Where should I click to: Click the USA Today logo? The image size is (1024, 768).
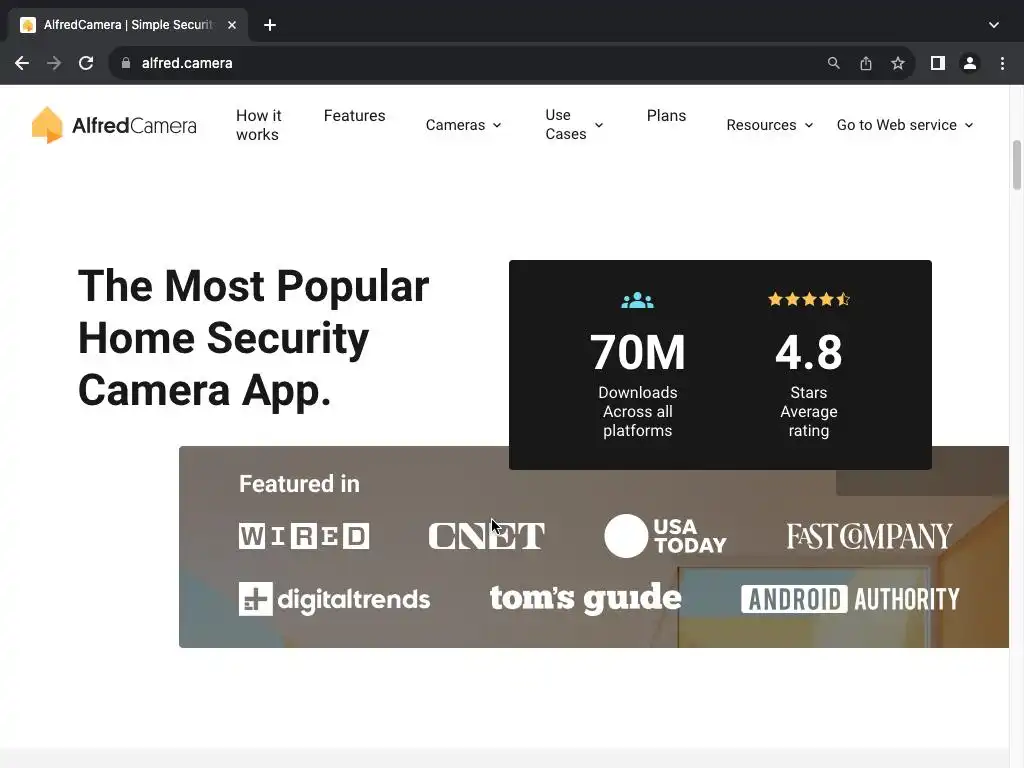pyautogui.click(x=665, y=536)
